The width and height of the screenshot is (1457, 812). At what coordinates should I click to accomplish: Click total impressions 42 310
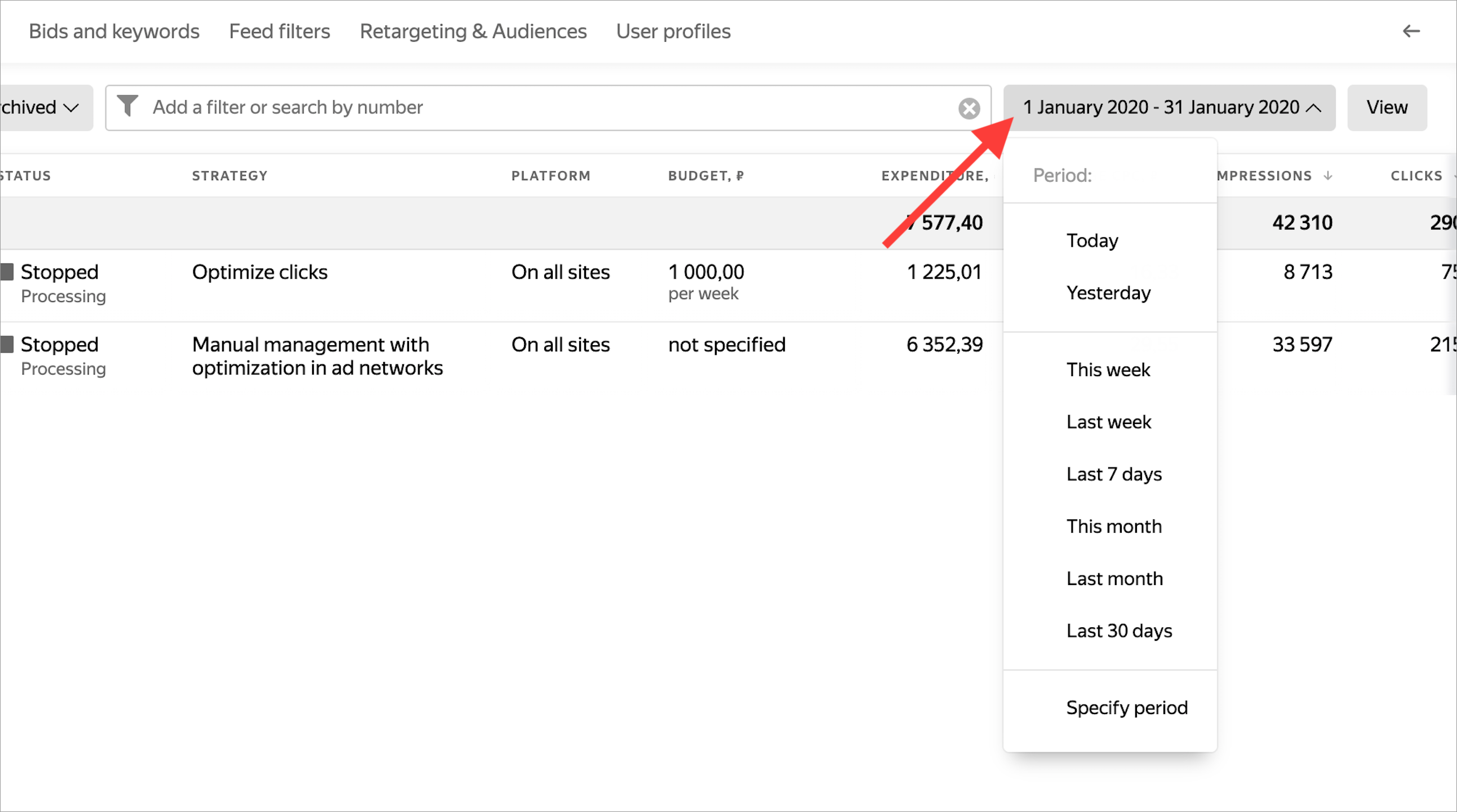1302,223
